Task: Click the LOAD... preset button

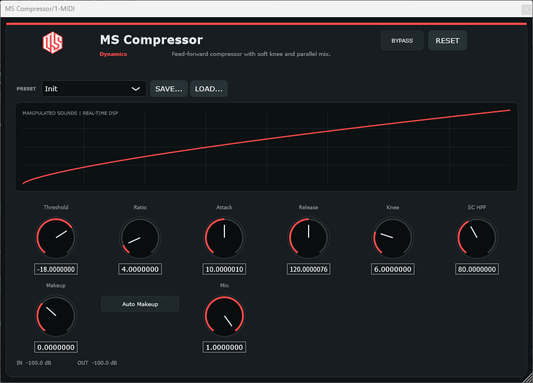Action: [209, 89]
